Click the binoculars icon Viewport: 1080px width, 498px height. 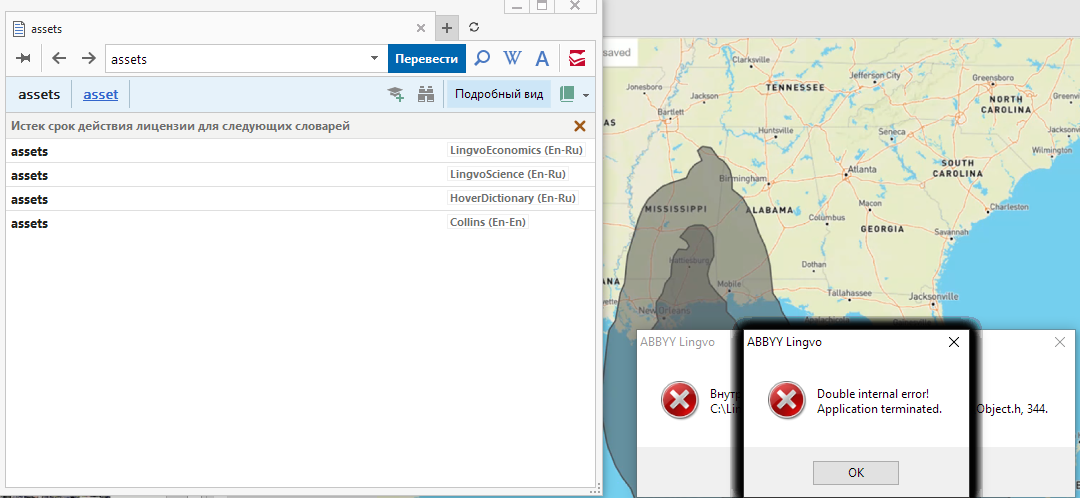click(426, 94)
